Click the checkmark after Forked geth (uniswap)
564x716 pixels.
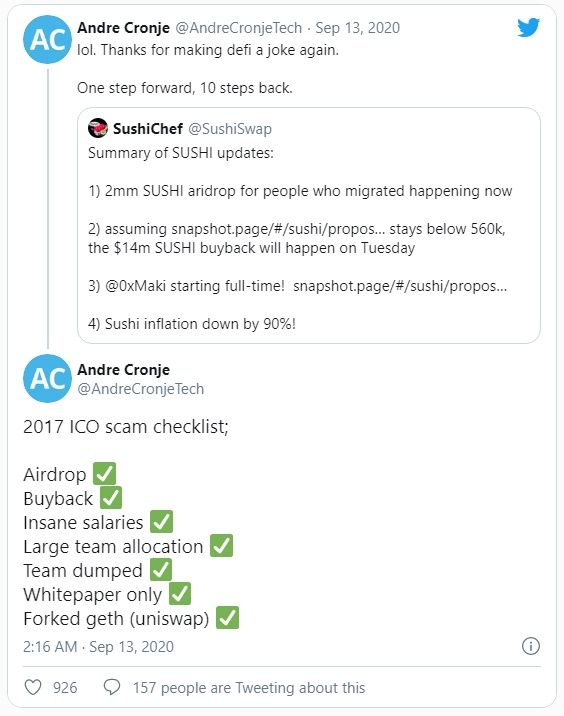(x=227, y=618)
